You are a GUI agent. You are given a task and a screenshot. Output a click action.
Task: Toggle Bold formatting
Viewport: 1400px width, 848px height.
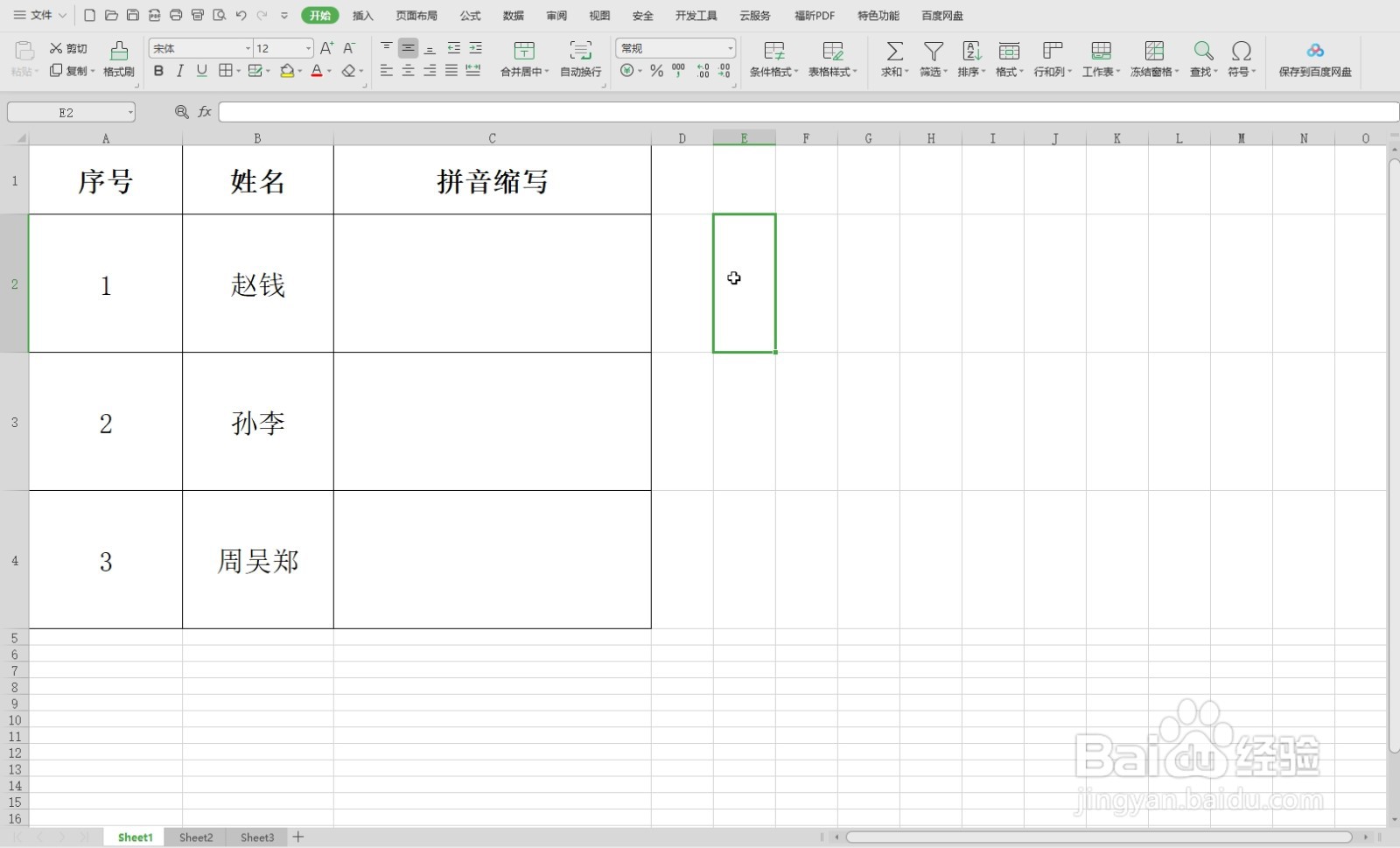(158, 71)
